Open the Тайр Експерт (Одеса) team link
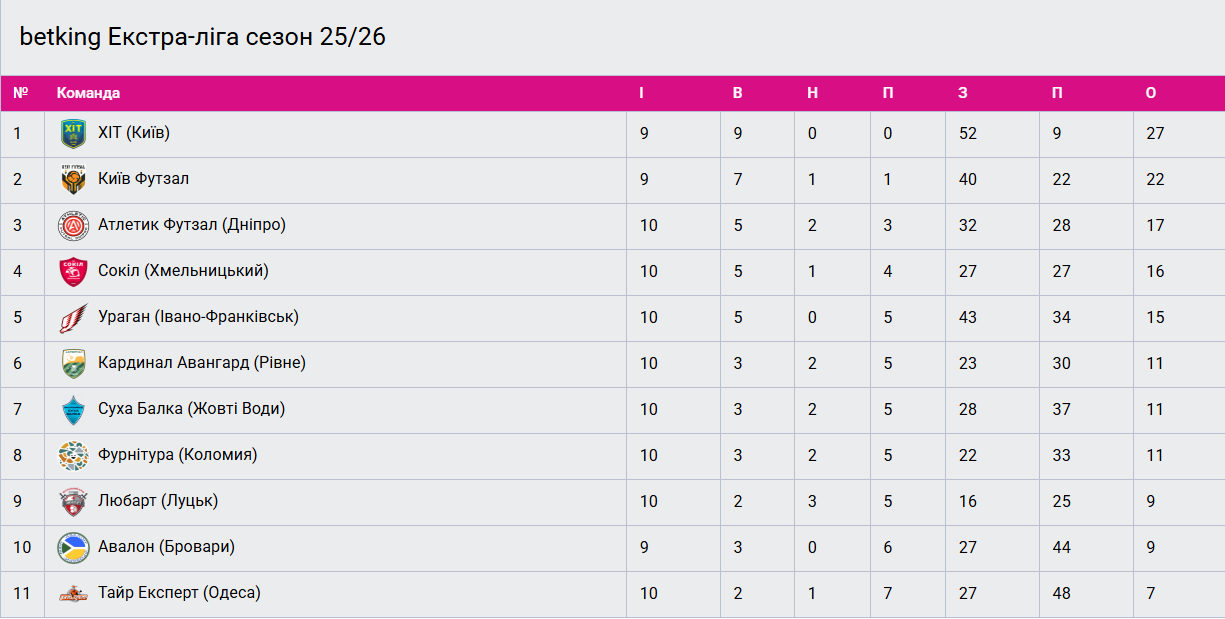Image resolution: width=1225 pixels, height=619 pixels. point(179,593)
